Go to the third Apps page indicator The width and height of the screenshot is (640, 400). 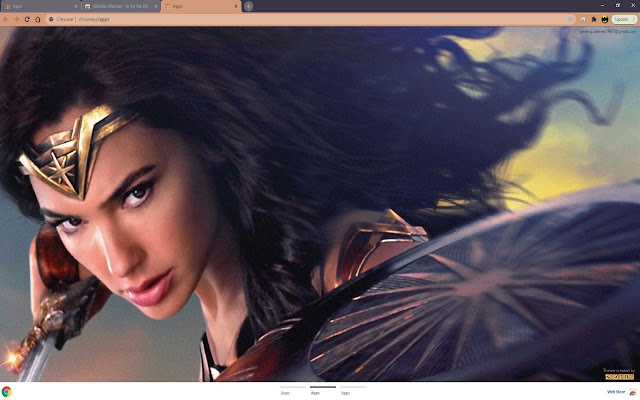[x=353, y=390]
